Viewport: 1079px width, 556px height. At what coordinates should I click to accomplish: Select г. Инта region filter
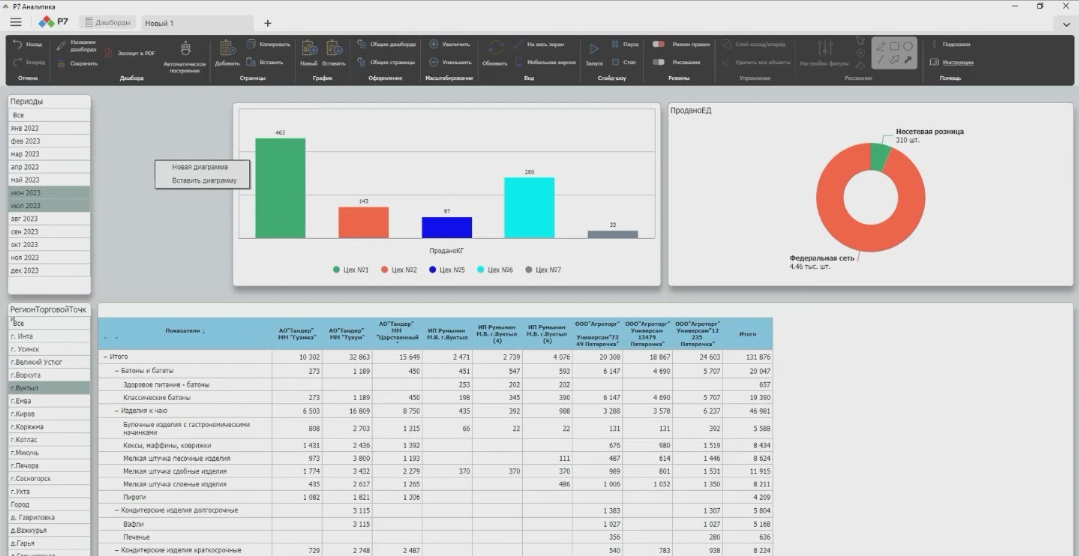pyautogui.click(x=49, y=336)
